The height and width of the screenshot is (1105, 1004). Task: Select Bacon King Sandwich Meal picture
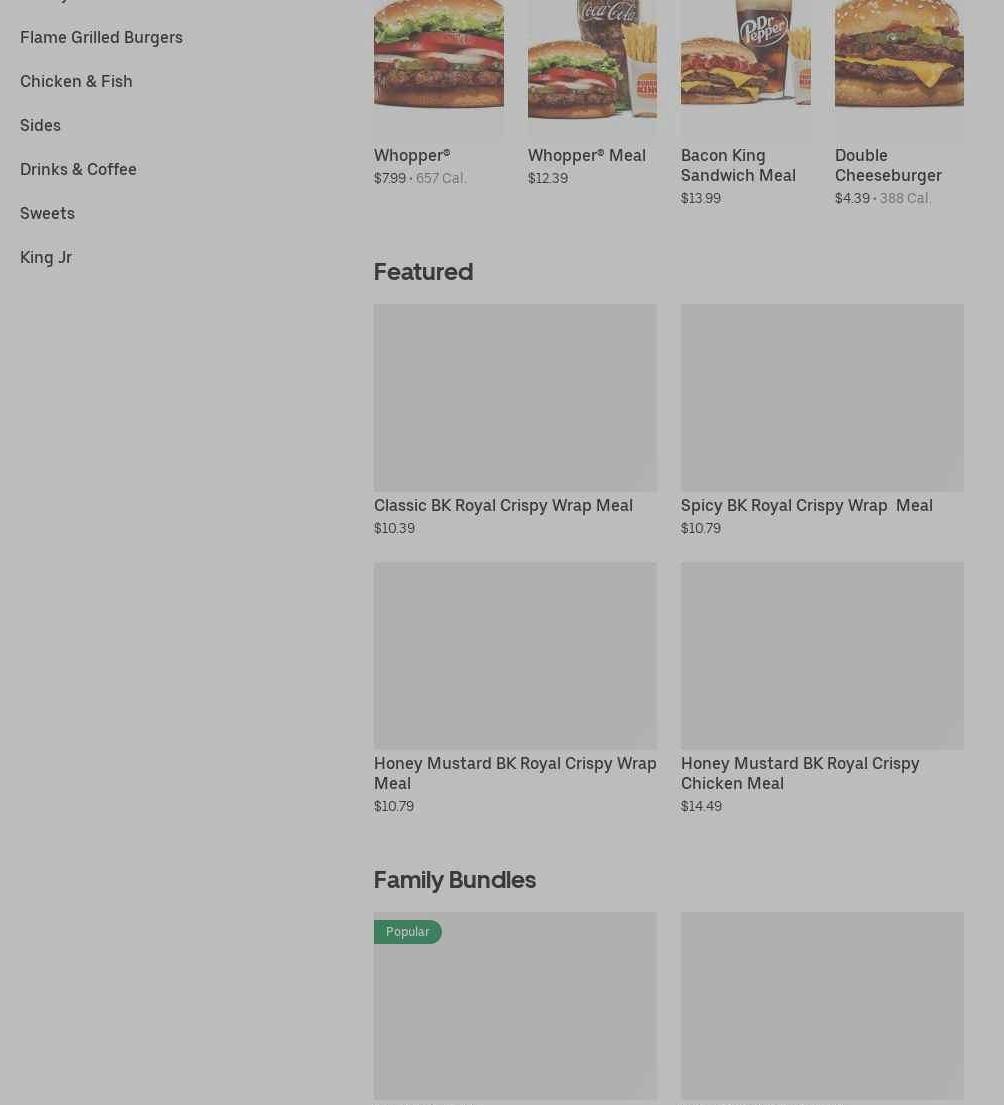tap(745, 67)
